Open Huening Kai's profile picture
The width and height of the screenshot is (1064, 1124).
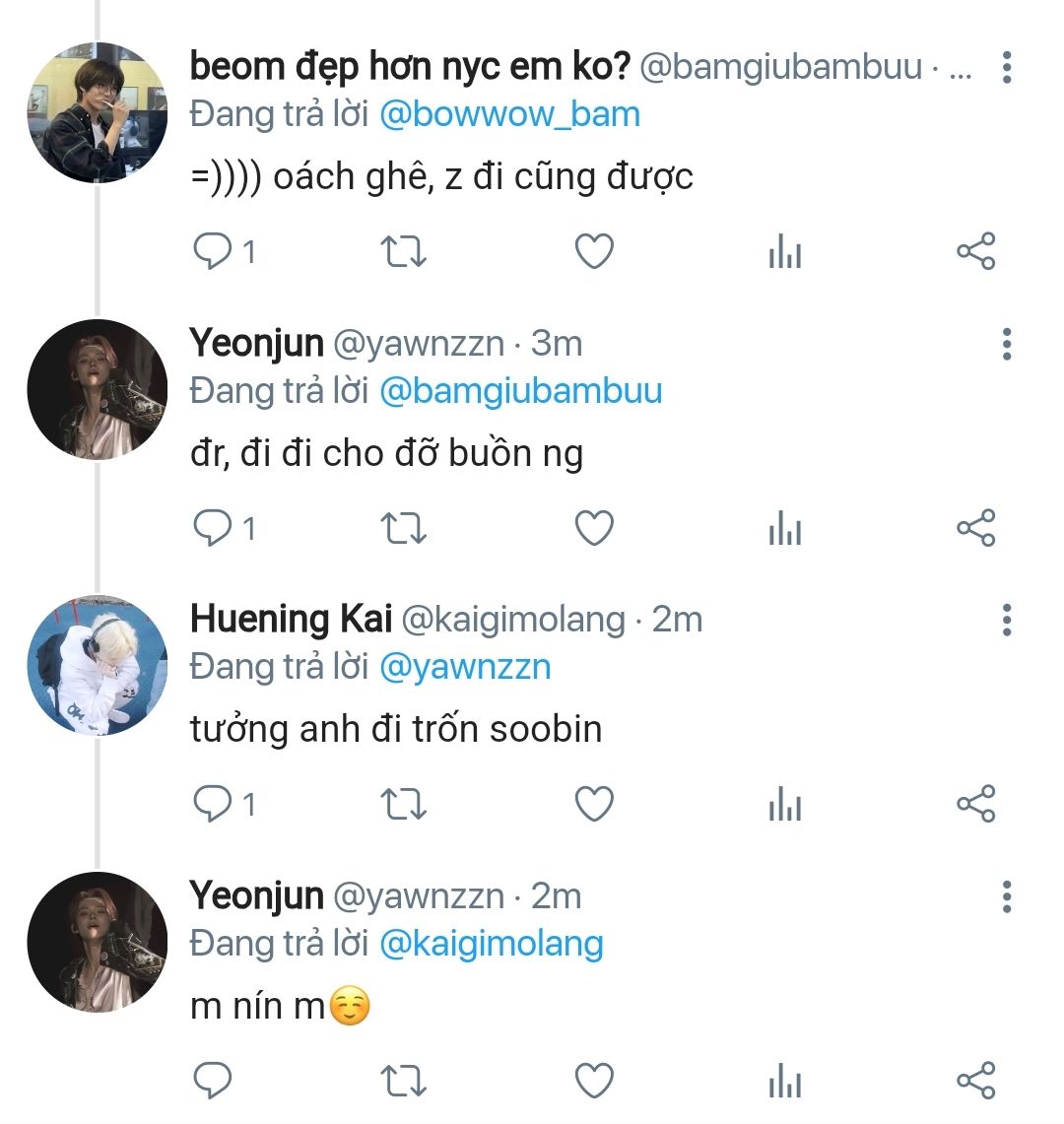pyautogui.click(x=97, y=665)
